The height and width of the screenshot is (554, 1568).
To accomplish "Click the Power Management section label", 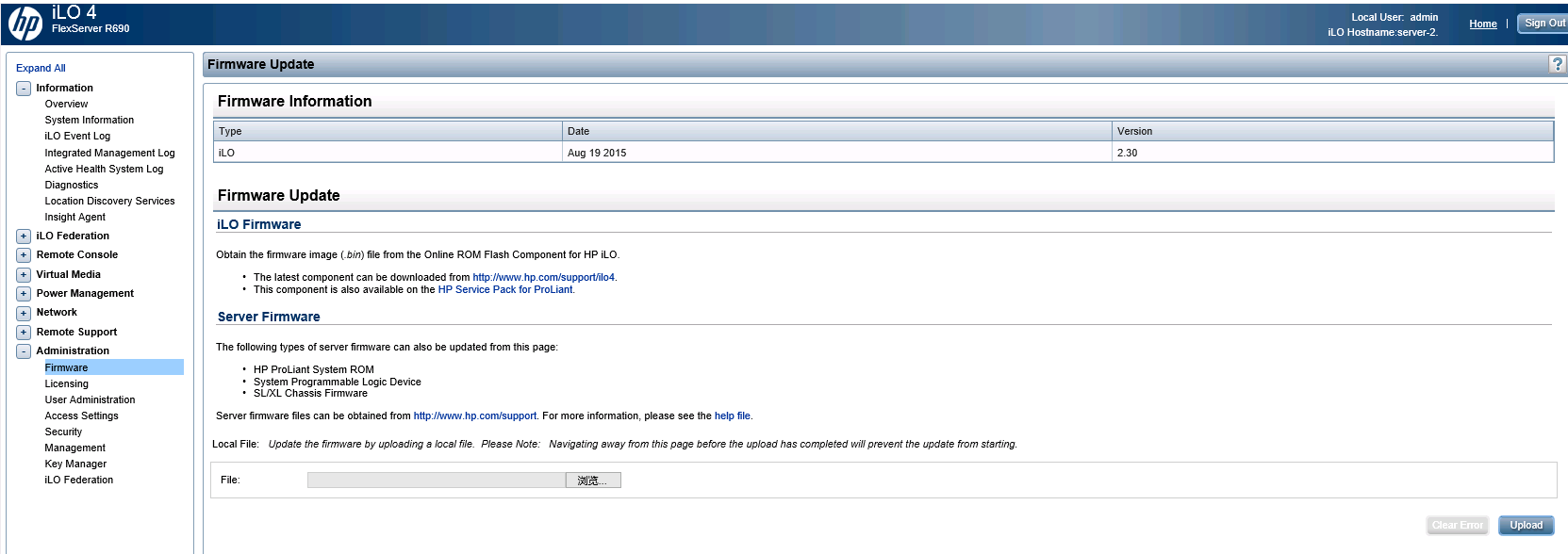I will click(x=85, y=293).
